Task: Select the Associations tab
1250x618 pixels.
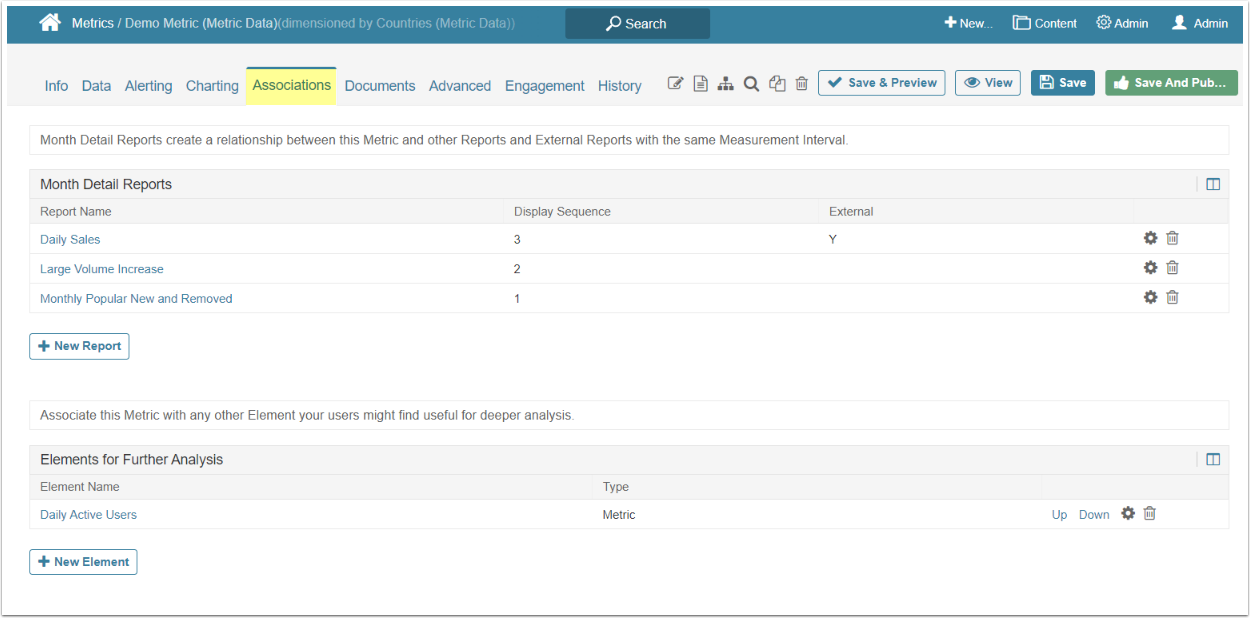Action: pyautogui.click(x=291, y=85)
